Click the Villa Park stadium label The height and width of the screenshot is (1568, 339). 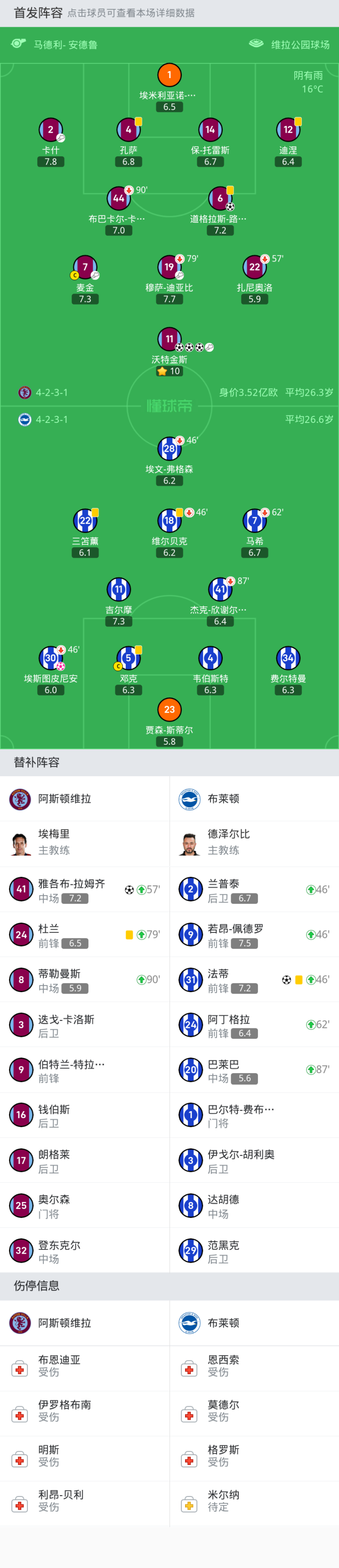tap(300, 44)
